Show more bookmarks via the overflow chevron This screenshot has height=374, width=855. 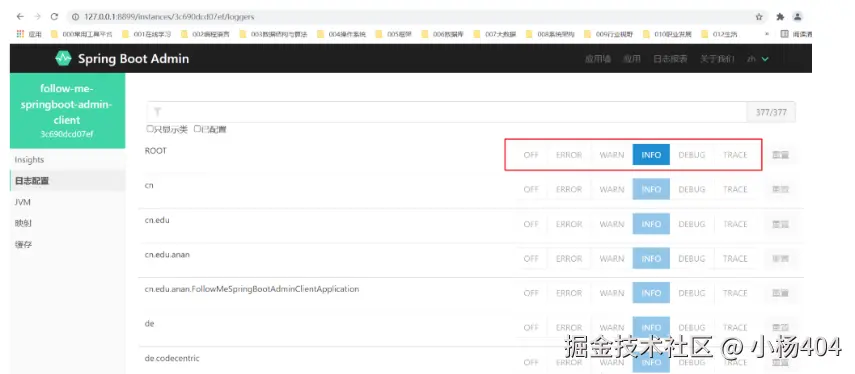(x=767, y=34)
